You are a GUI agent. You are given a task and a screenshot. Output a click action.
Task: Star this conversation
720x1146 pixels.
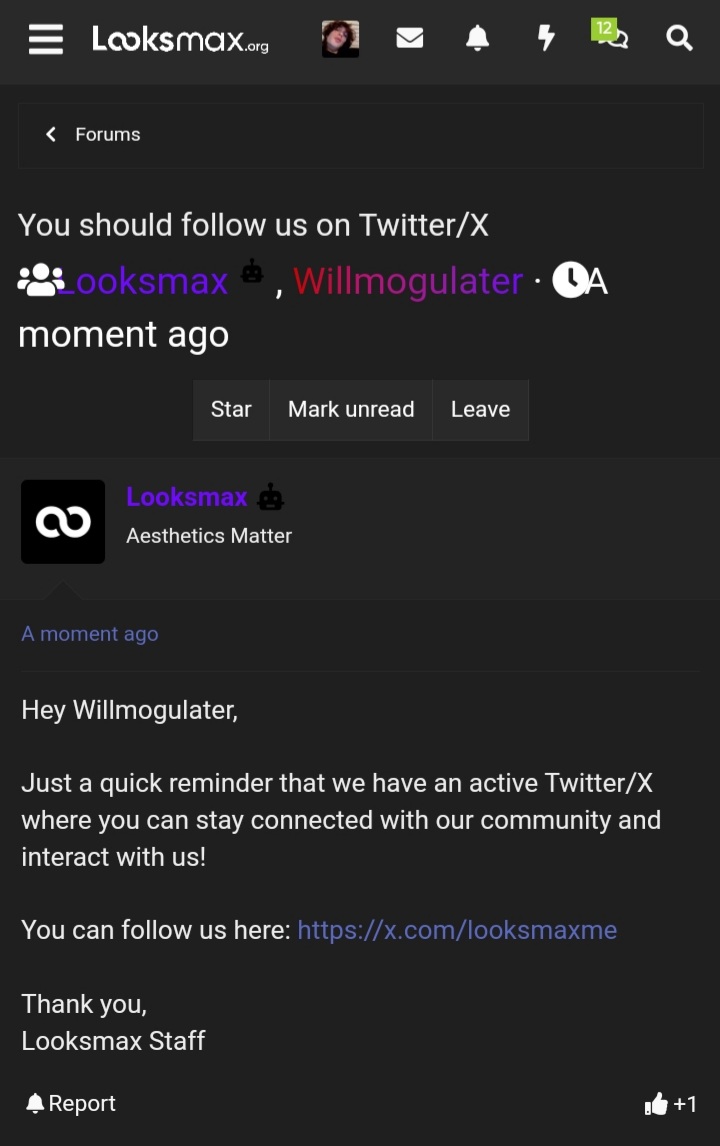tap(231, 409)
